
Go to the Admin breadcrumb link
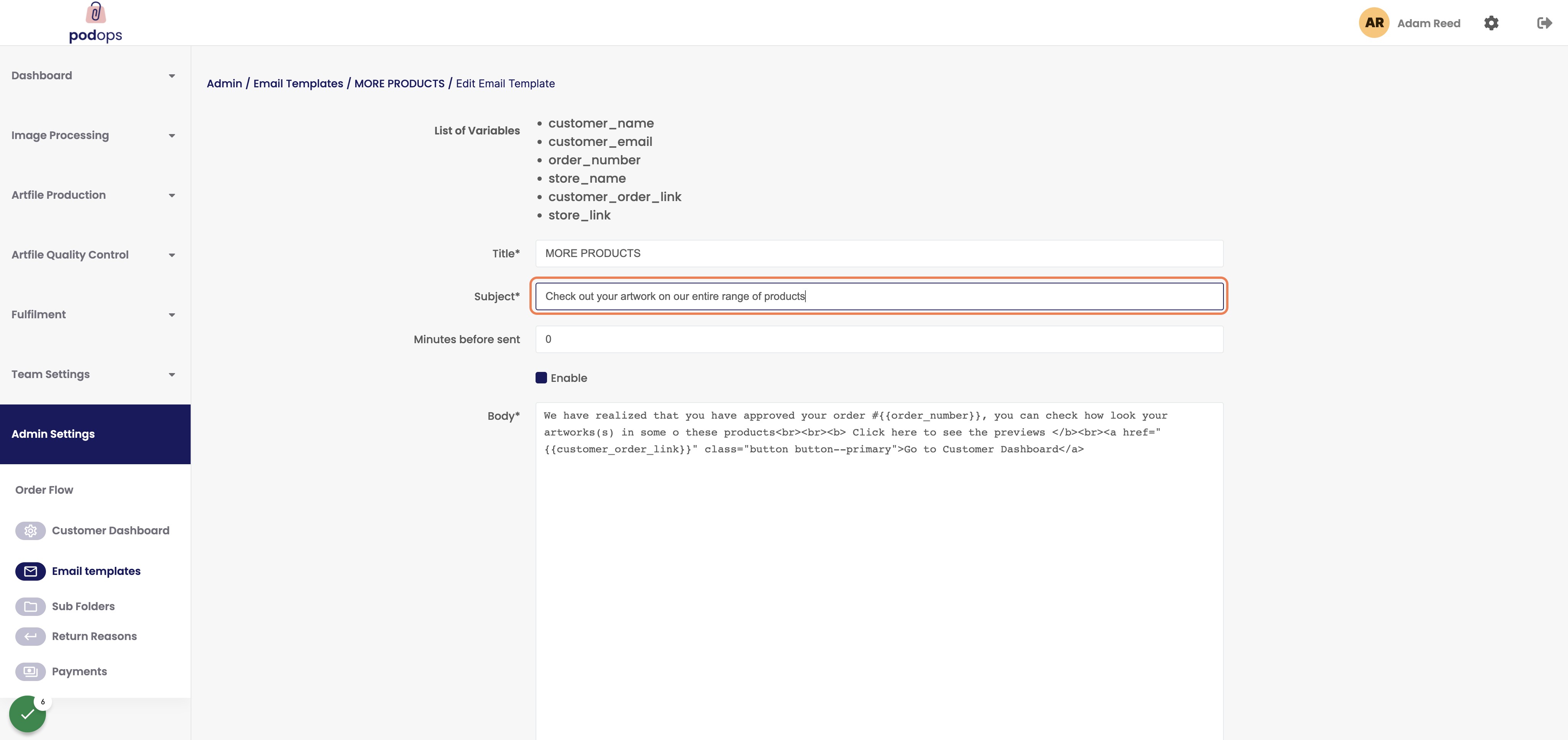pyautogui.click(x=224, y=83)
